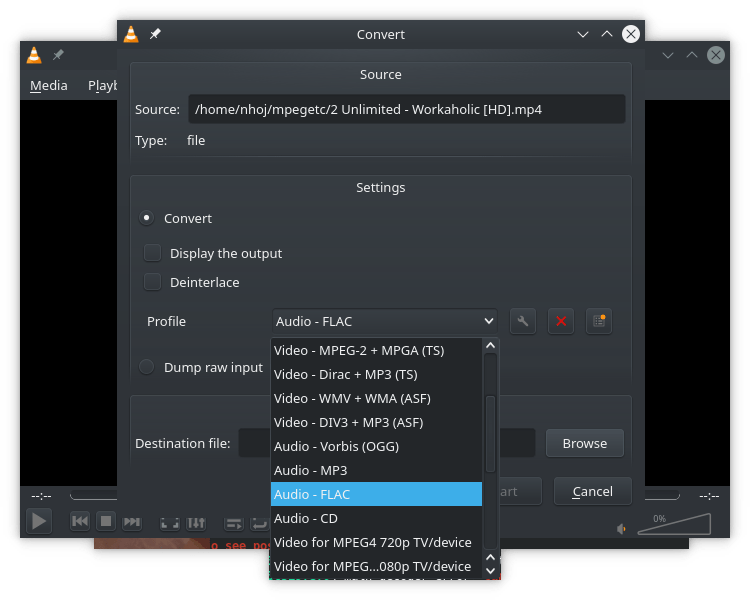Choose Video - DIV3 + MP3 (ASF) profile
This screenshot has height=600, width=750.
(376, 422)
